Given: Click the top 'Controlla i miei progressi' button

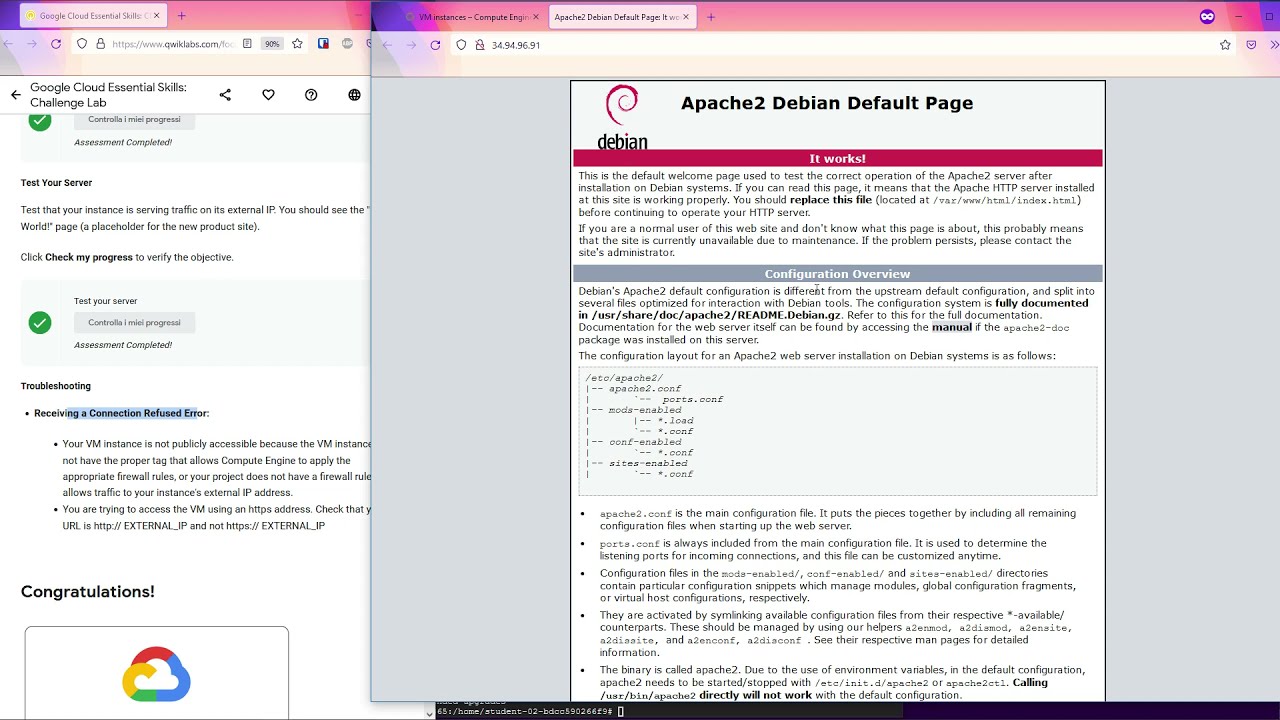Looking at the screenshot, I should click(x=134, y=119).
